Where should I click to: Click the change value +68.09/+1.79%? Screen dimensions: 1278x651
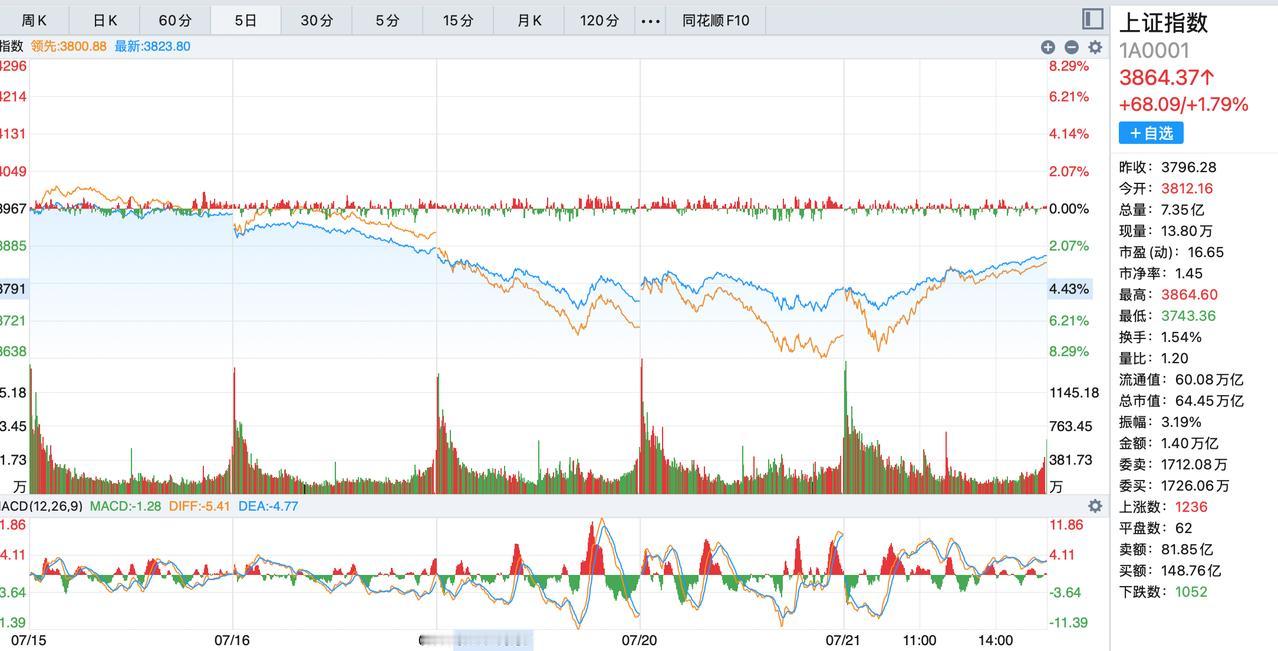pyautogui.click(x=1184, y=104)
